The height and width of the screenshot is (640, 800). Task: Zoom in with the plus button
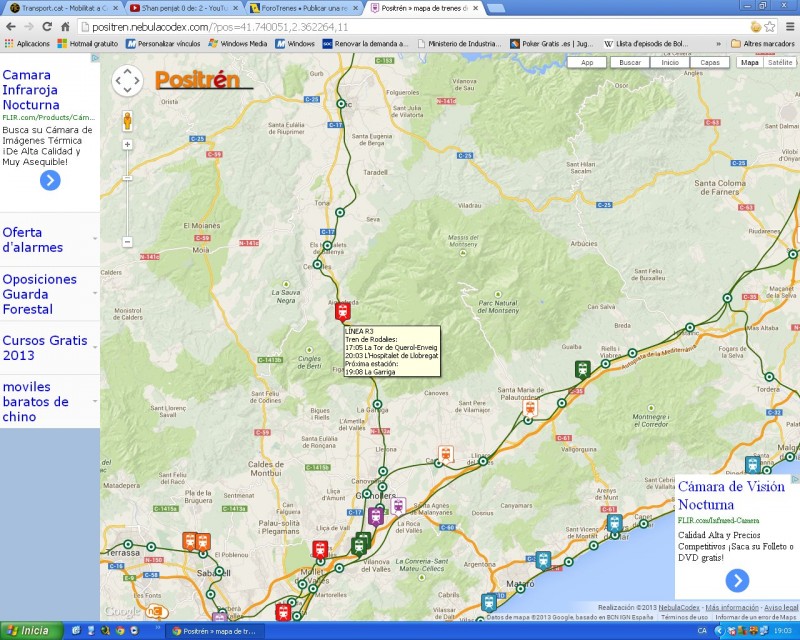(128, 145)
